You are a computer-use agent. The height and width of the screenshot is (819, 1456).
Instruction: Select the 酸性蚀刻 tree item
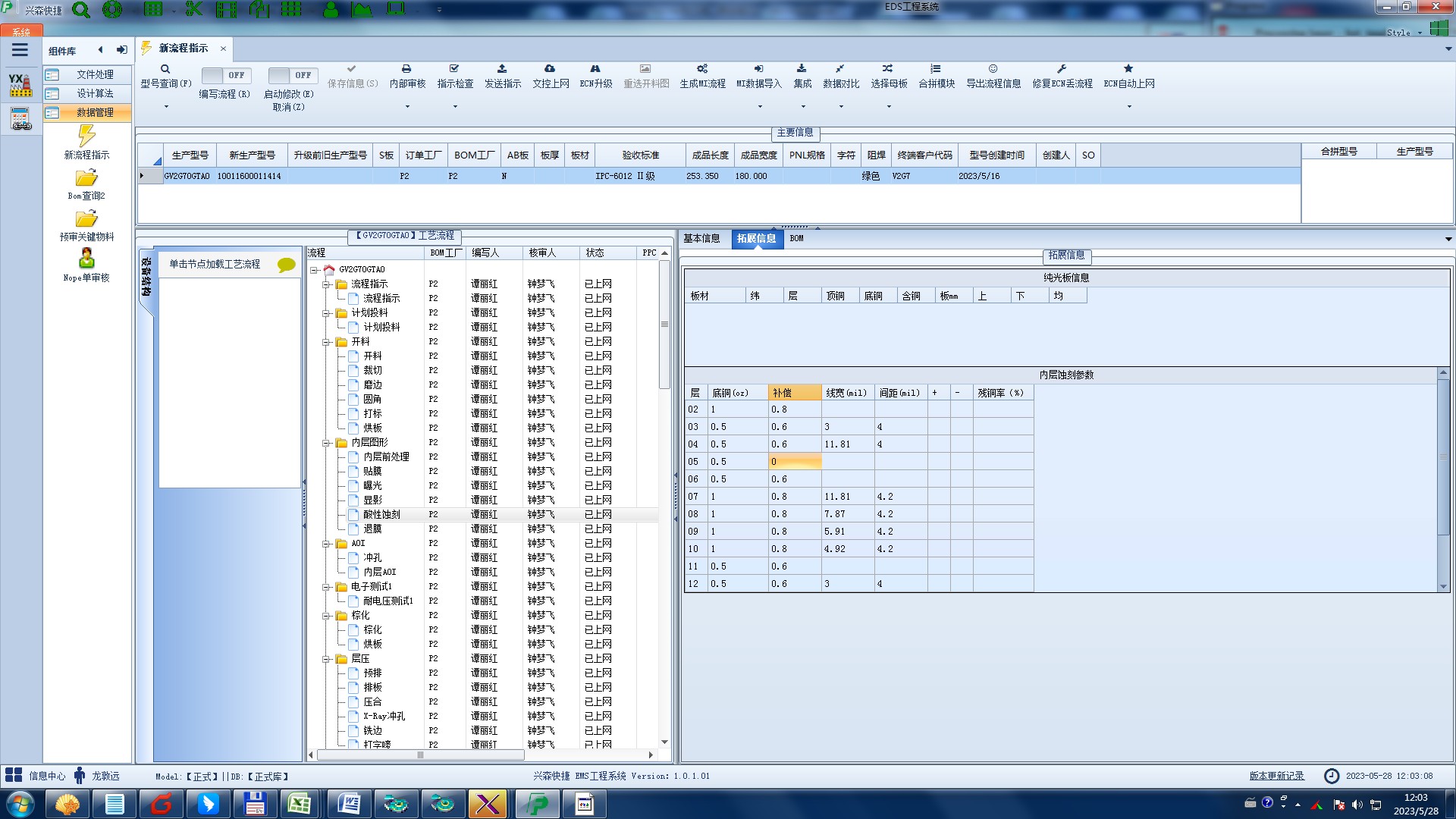coord(381,514)
